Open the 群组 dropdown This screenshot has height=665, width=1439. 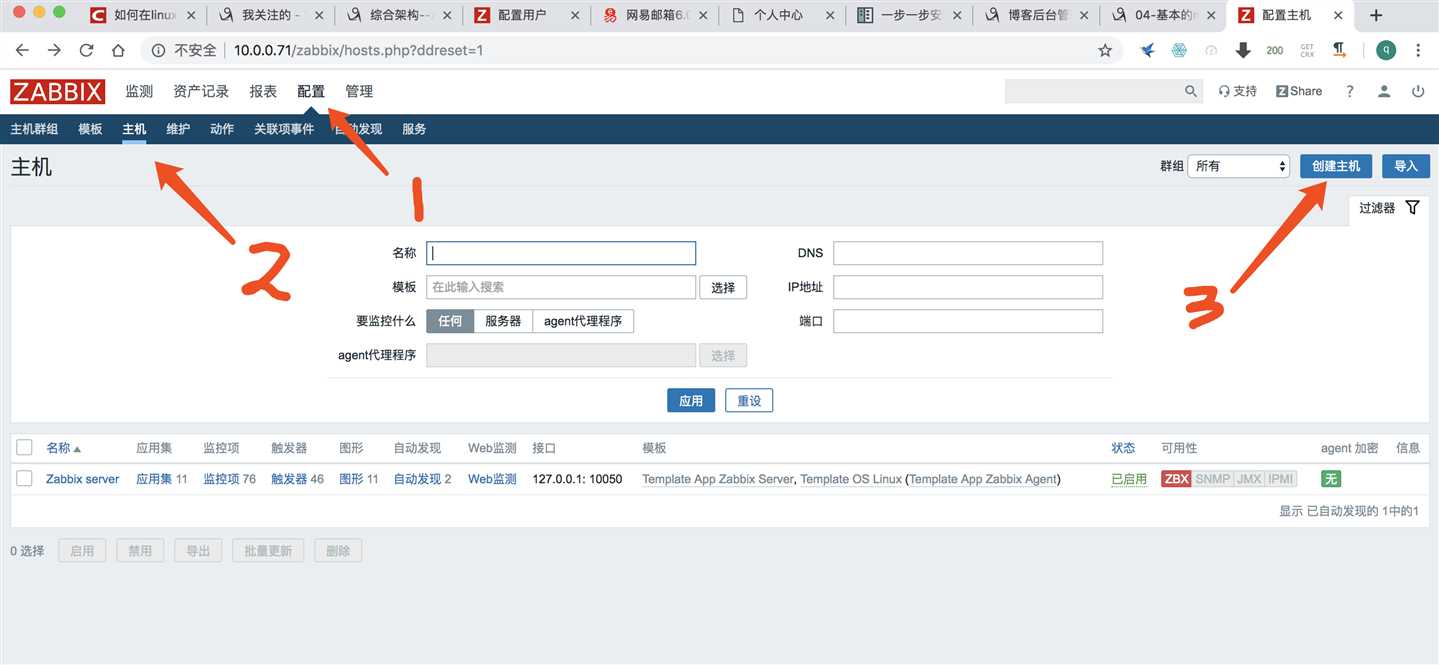(x=1239, y=166)
